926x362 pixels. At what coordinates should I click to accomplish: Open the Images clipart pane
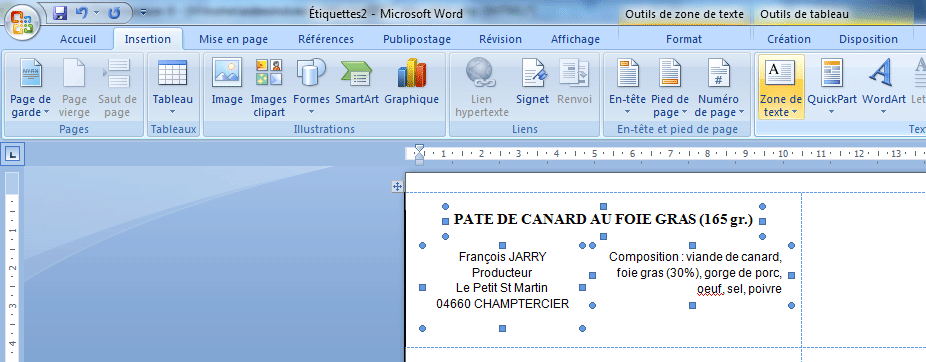click(269, 87)
